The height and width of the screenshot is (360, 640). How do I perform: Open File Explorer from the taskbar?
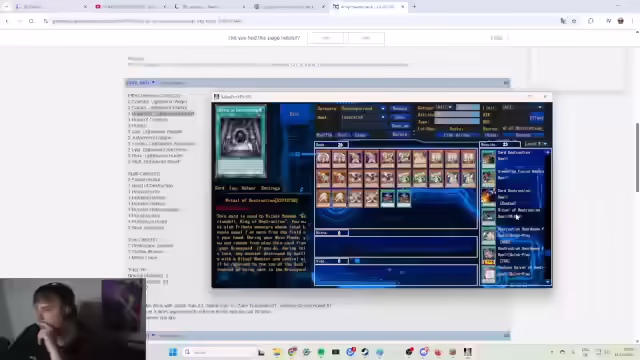coord(277,352)
